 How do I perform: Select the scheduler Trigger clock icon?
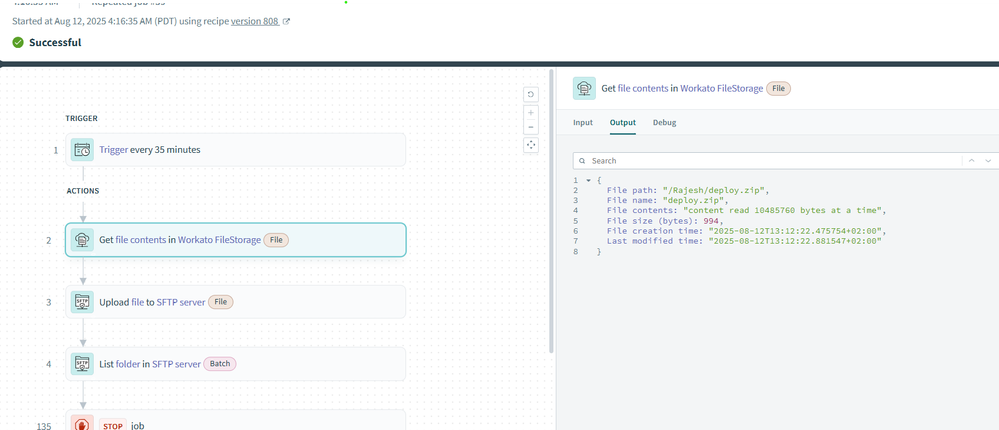[x=82, y=150]
